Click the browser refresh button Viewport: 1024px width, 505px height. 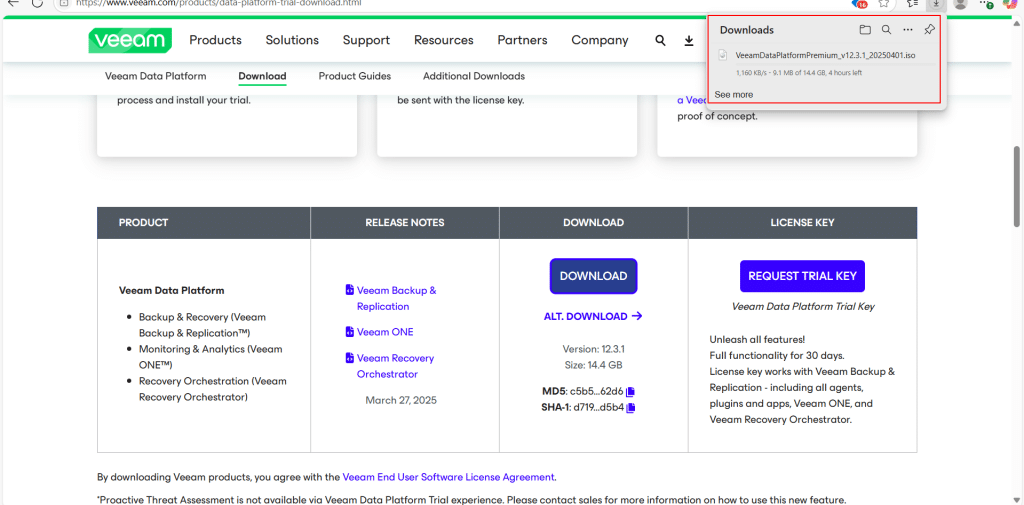tap(37, 3)
